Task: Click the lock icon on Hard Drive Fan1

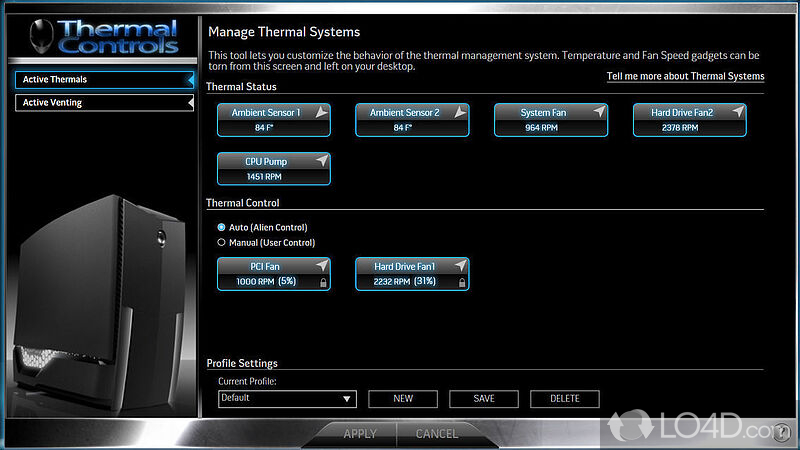Action: tap(460, 283)
